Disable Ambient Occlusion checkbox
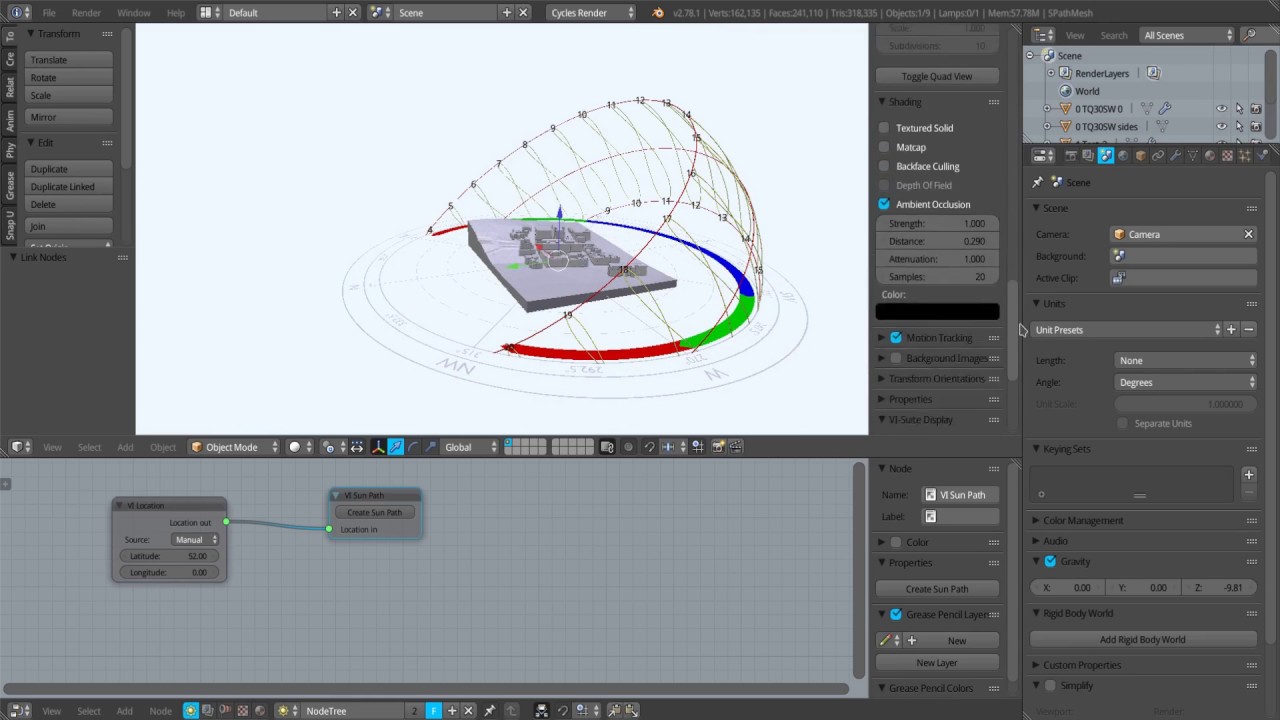 pos(884,204)
